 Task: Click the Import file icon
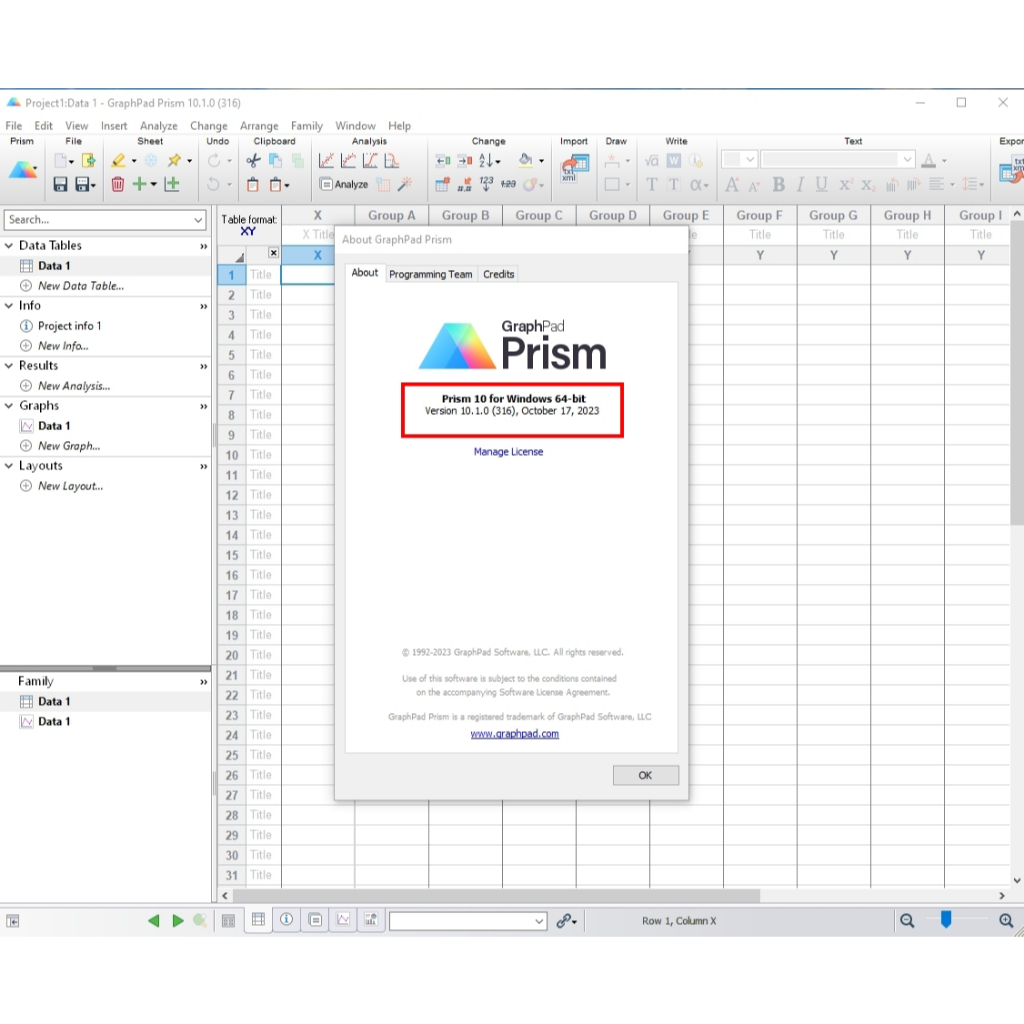(573, 172)
